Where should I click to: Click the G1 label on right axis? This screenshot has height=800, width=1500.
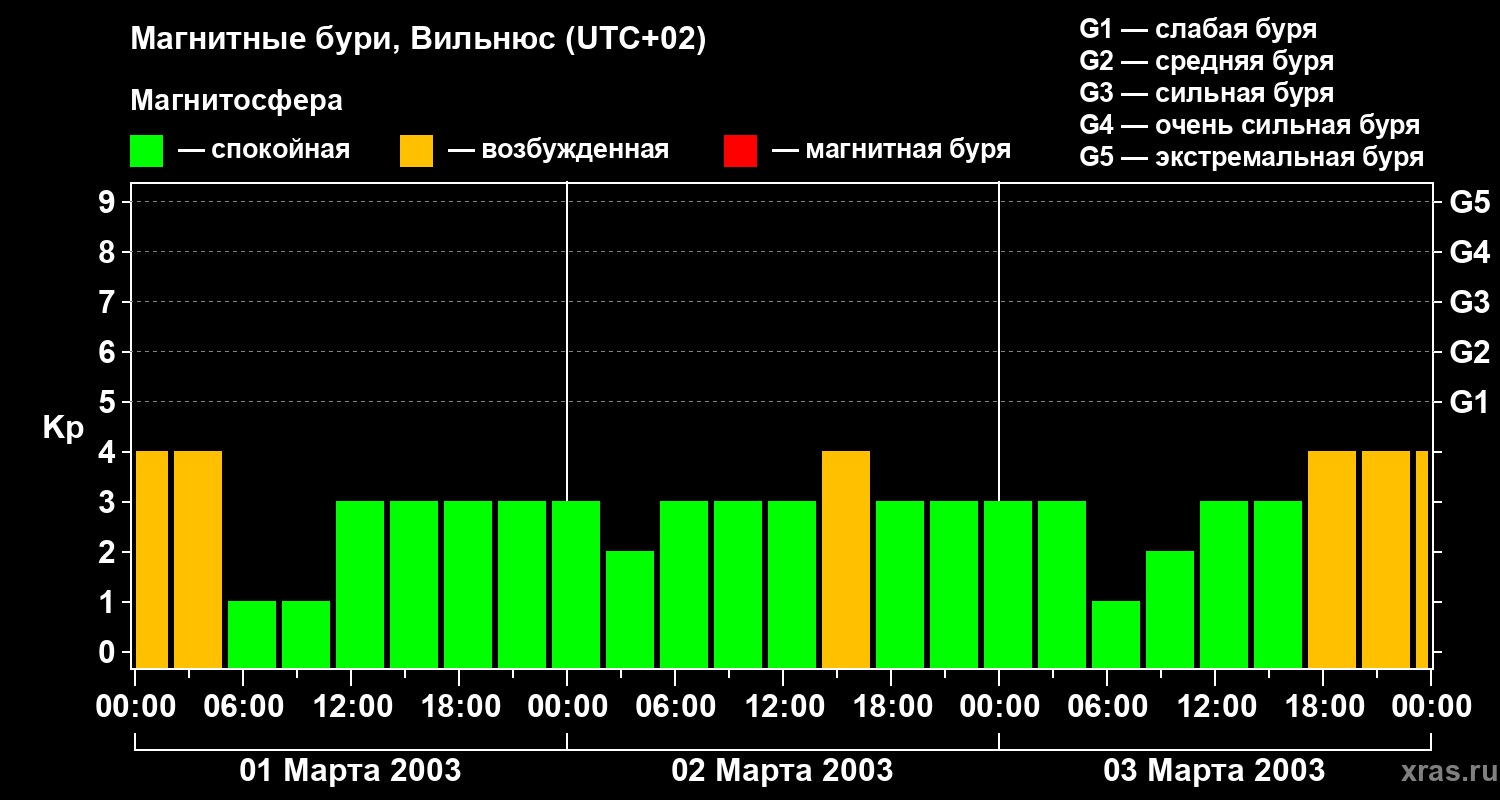(x=1470, y=402)
